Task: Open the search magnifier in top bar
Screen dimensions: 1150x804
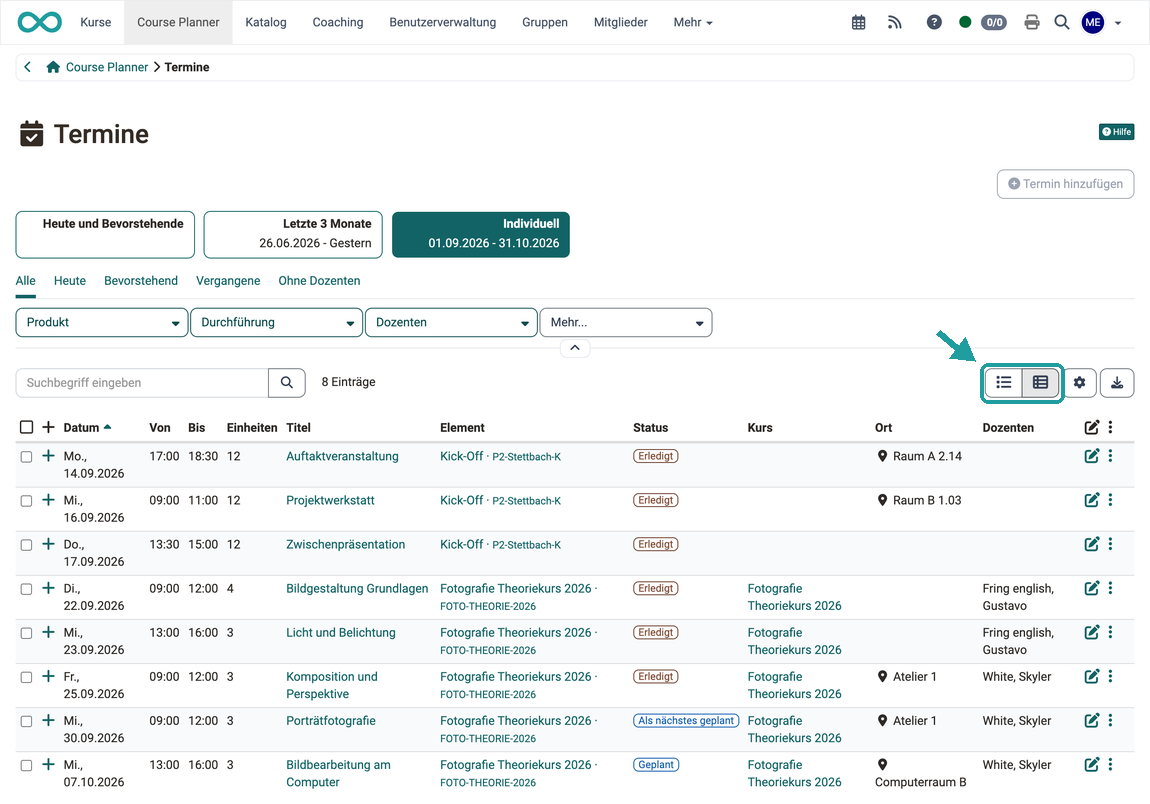Action: pos(1061,23)
